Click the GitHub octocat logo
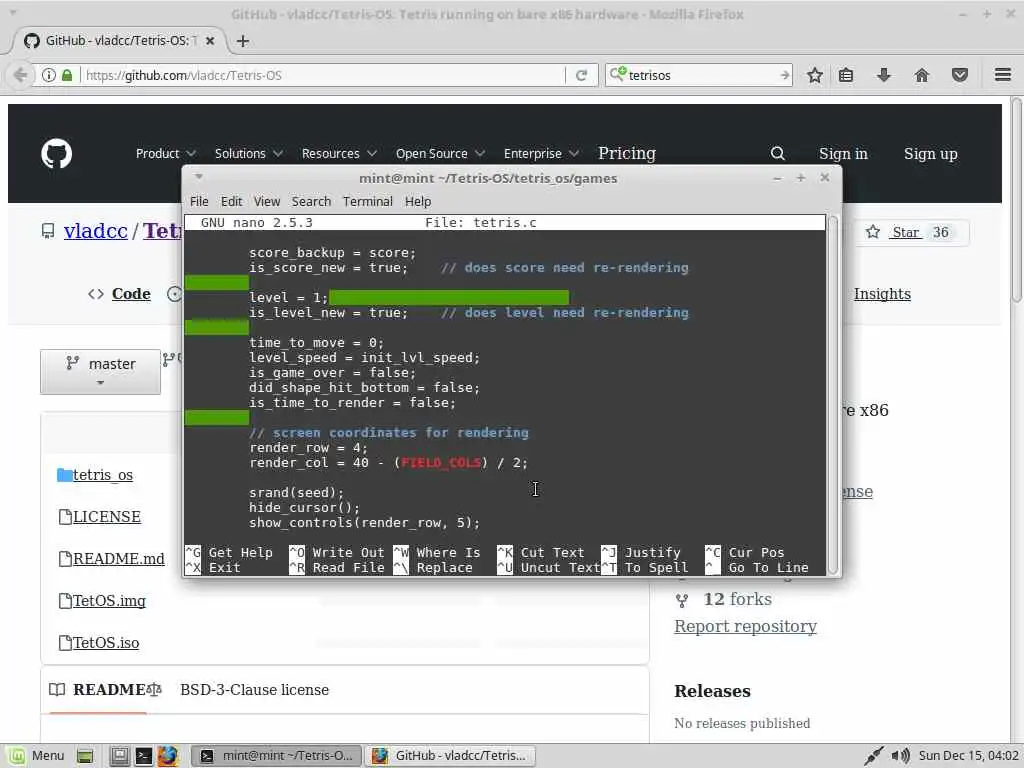Screen dimensions: 1024x768 [x=57, y=153]
